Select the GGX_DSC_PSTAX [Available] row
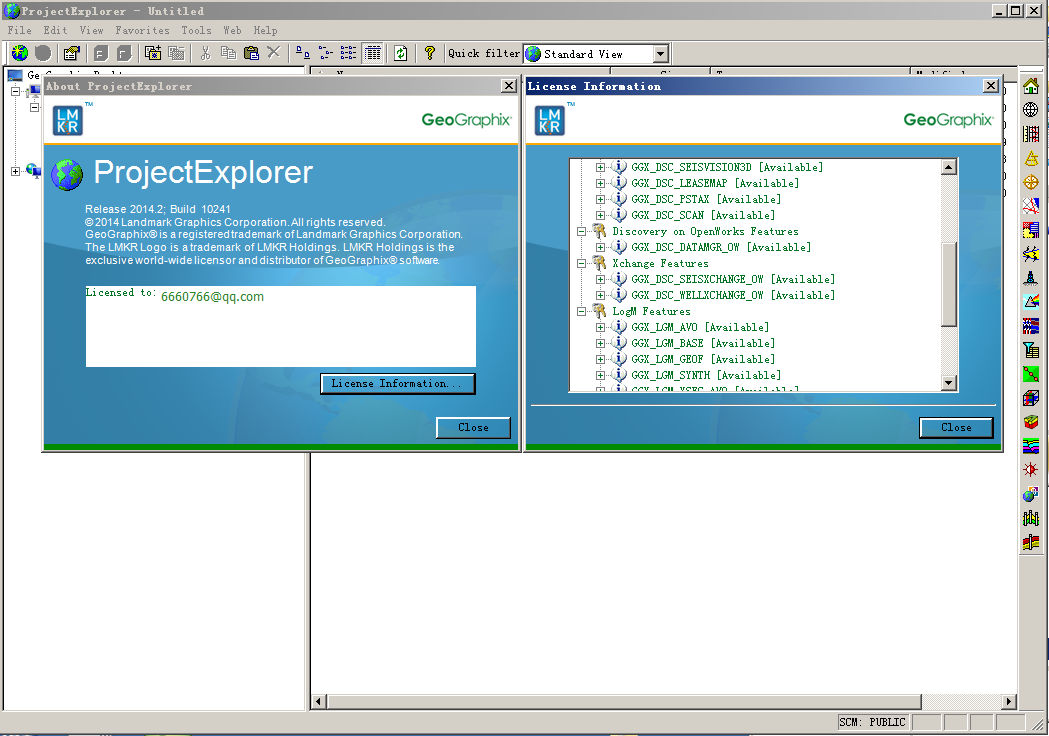The image size is (1049, 736). pyautogui.click(x=706, y=199)
